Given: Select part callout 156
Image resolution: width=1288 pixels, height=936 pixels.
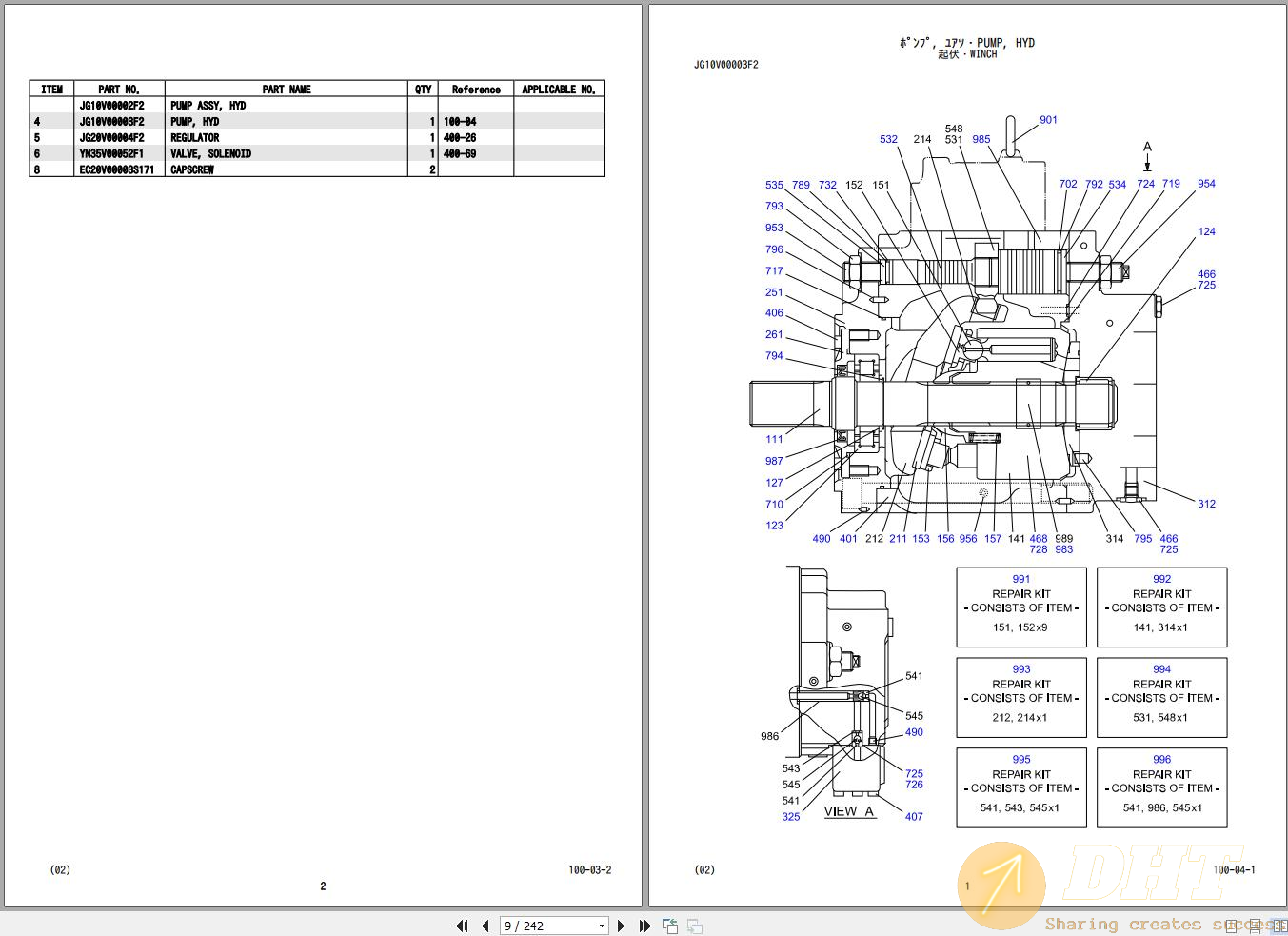Looking at the screenshot, I should (945, 539).
